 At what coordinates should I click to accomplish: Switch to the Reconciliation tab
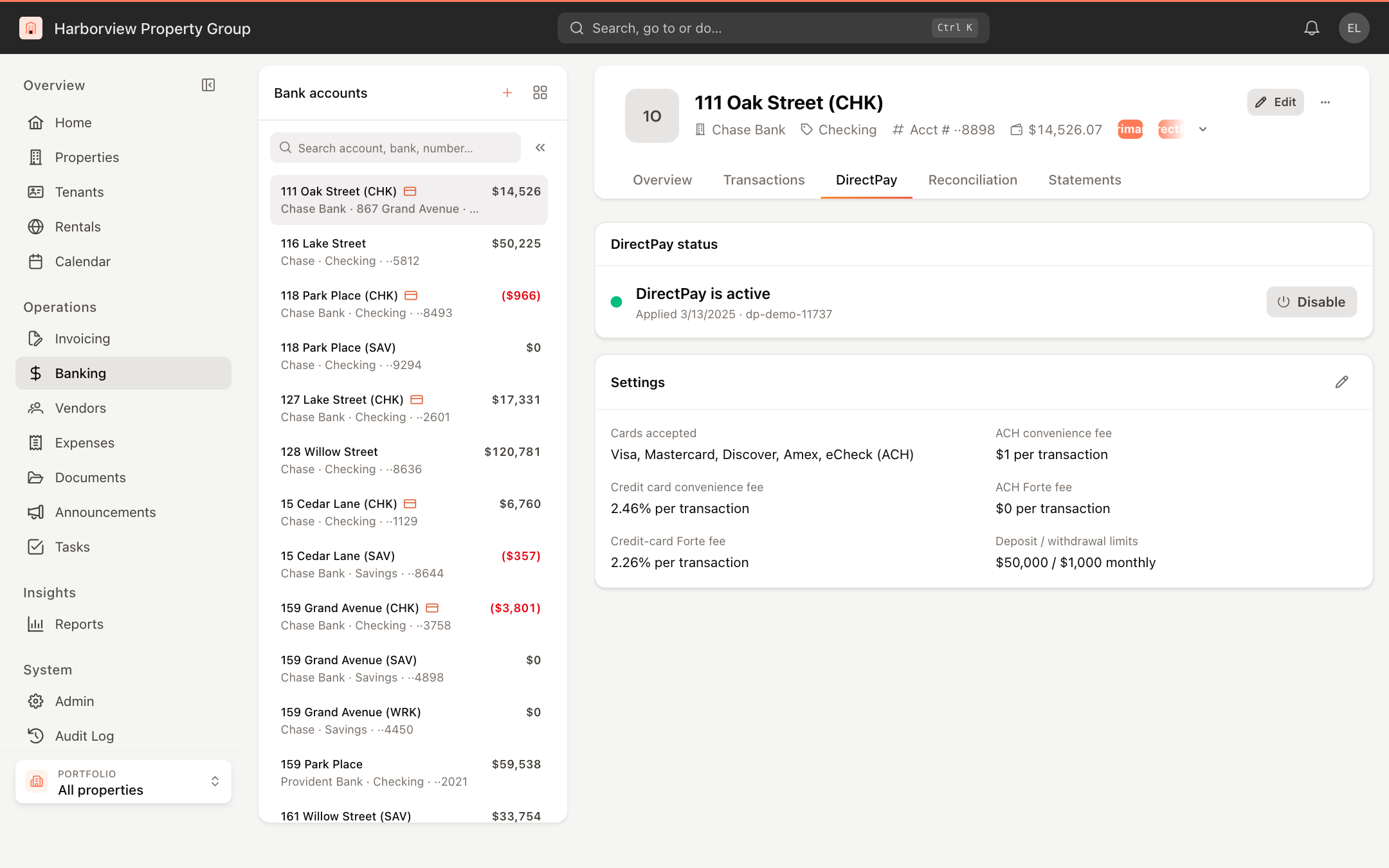pyautogui.click(x=972, y=180)
